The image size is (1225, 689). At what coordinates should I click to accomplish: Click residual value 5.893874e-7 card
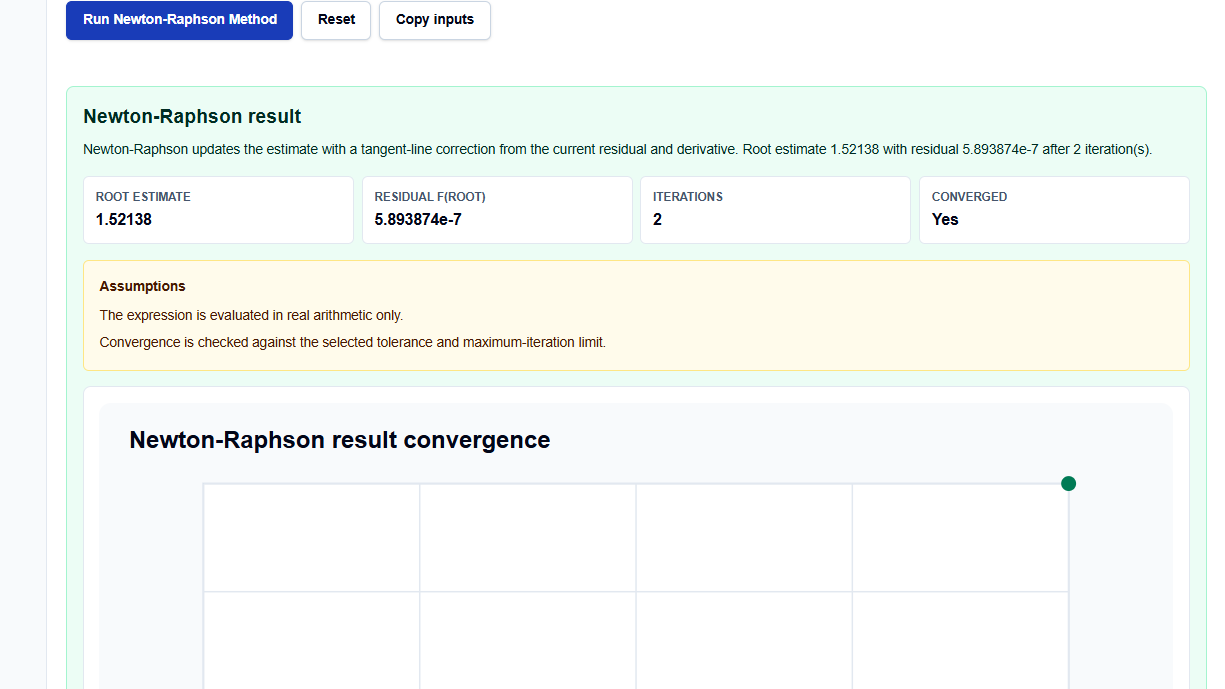[x=497, y=210]
